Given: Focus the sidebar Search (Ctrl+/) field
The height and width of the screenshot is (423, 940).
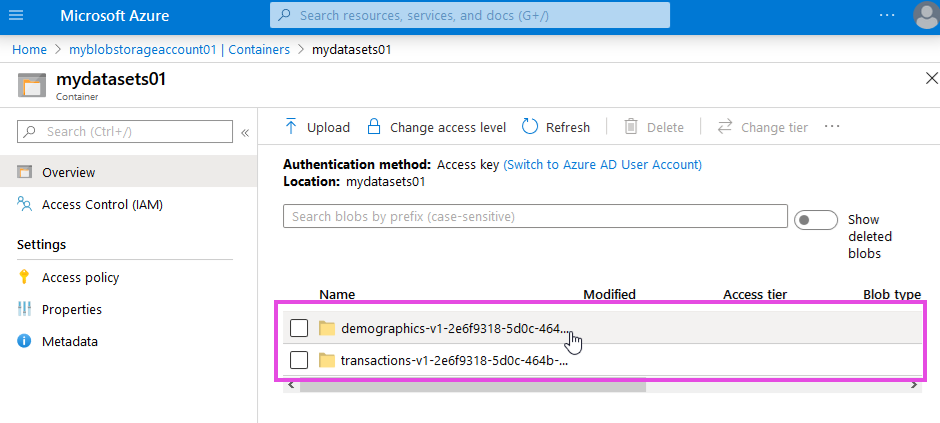Looking at the screenshot, I should point(125,131).
